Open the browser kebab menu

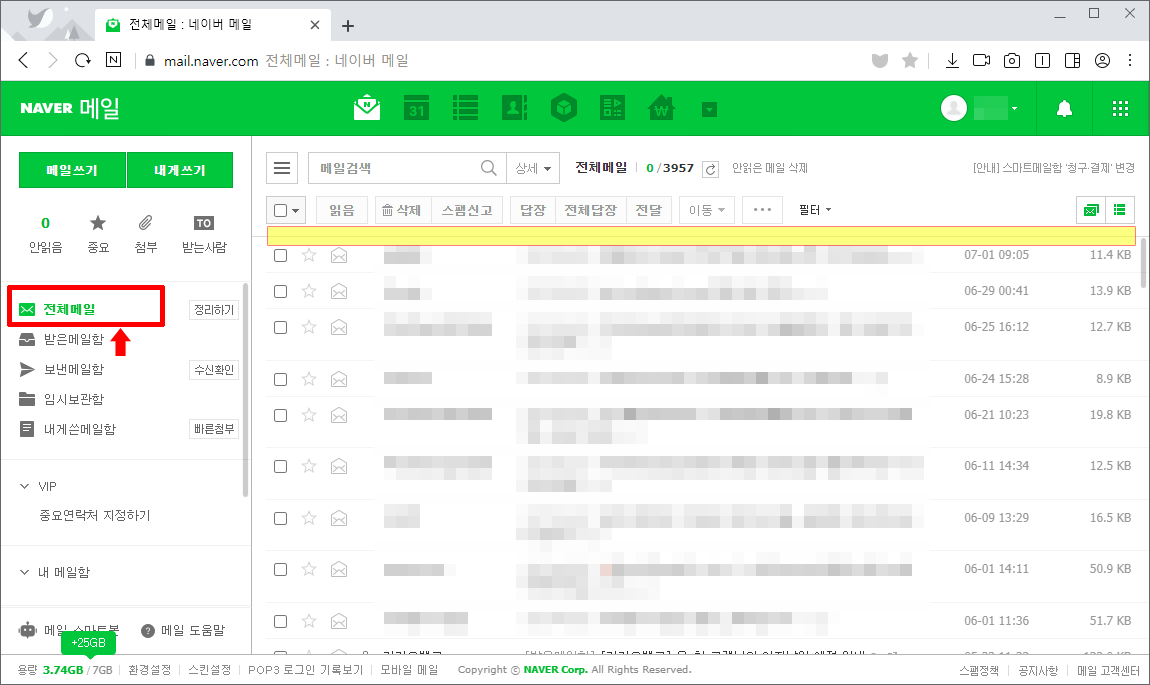coord(1130,60)
